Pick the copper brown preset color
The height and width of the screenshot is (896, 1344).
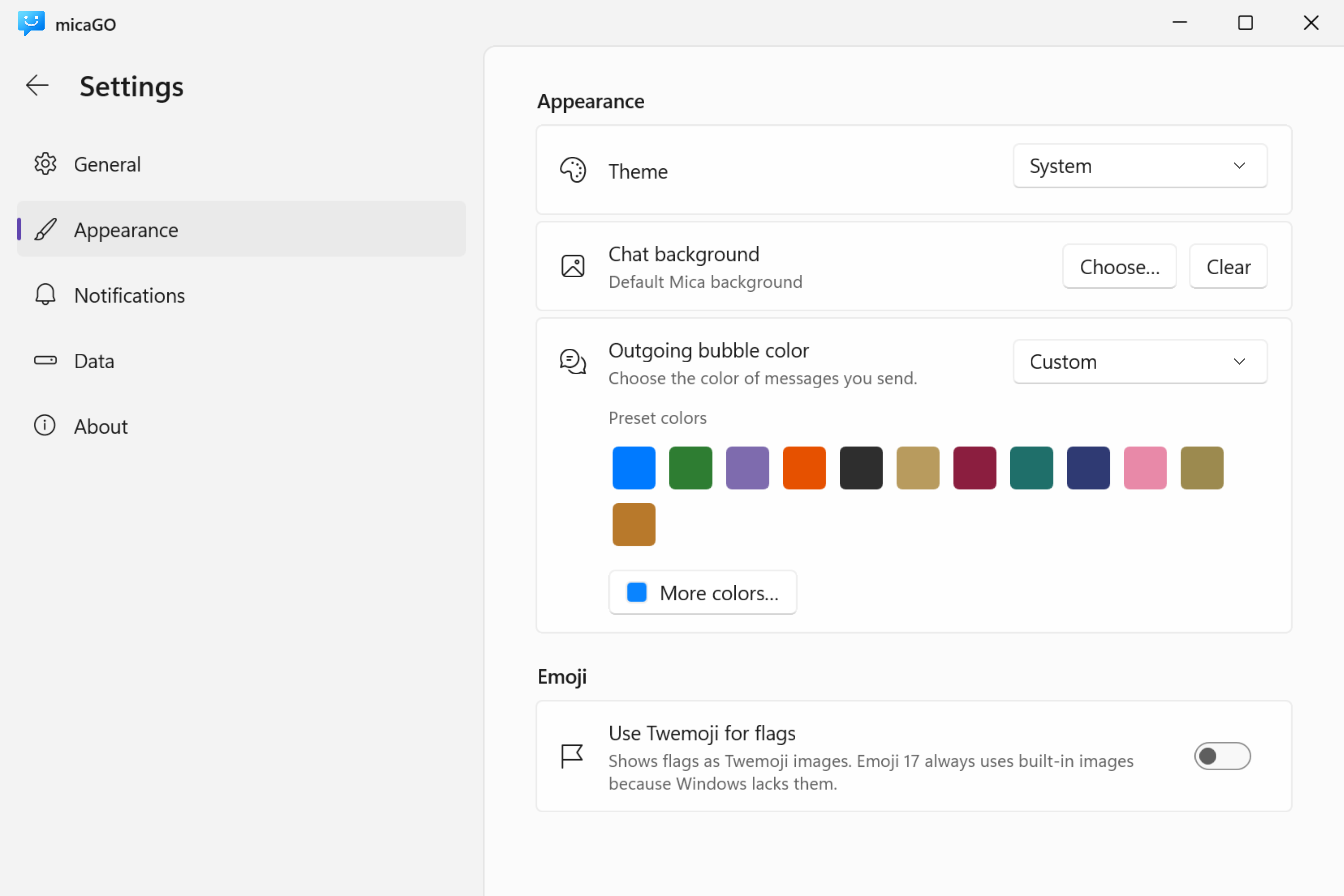(634, 525)
